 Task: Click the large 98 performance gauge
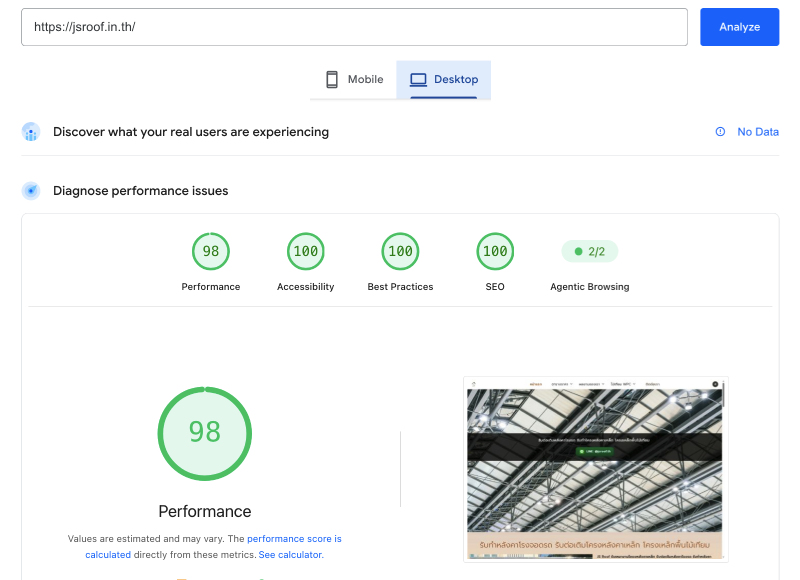[205, 434]
